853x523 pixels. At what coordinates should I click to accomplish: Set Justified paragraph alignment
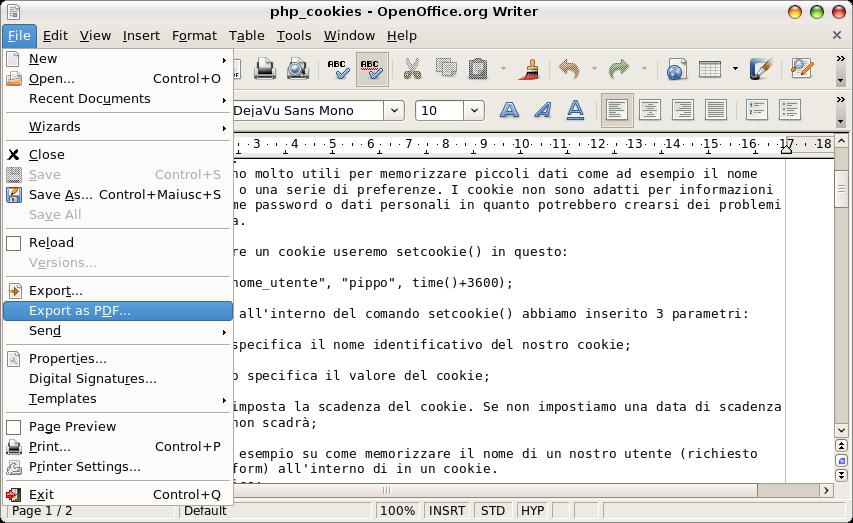click(715, 110)
